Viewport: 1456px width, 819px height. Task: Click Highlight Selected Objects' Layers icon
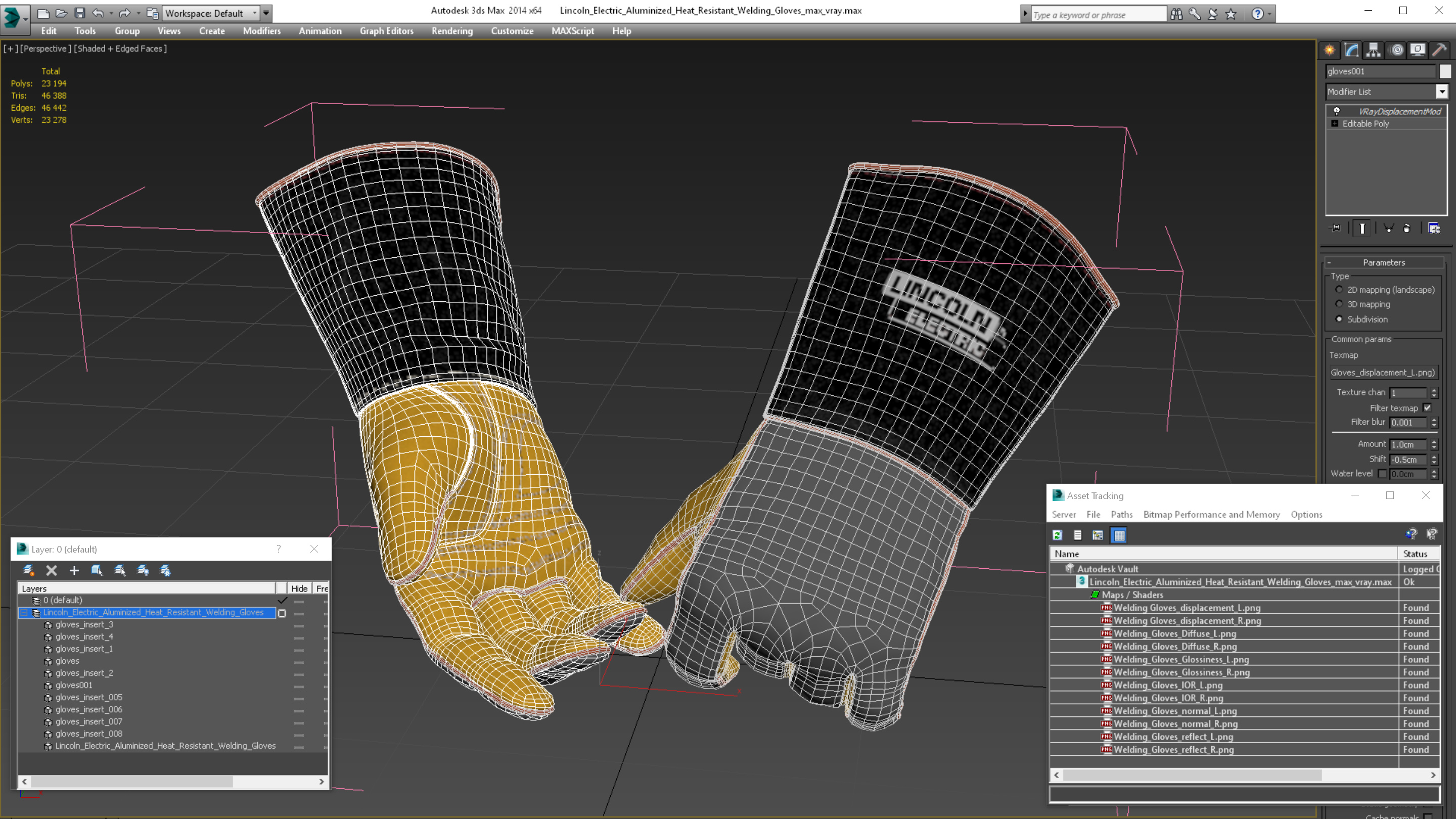click(120, 570)
